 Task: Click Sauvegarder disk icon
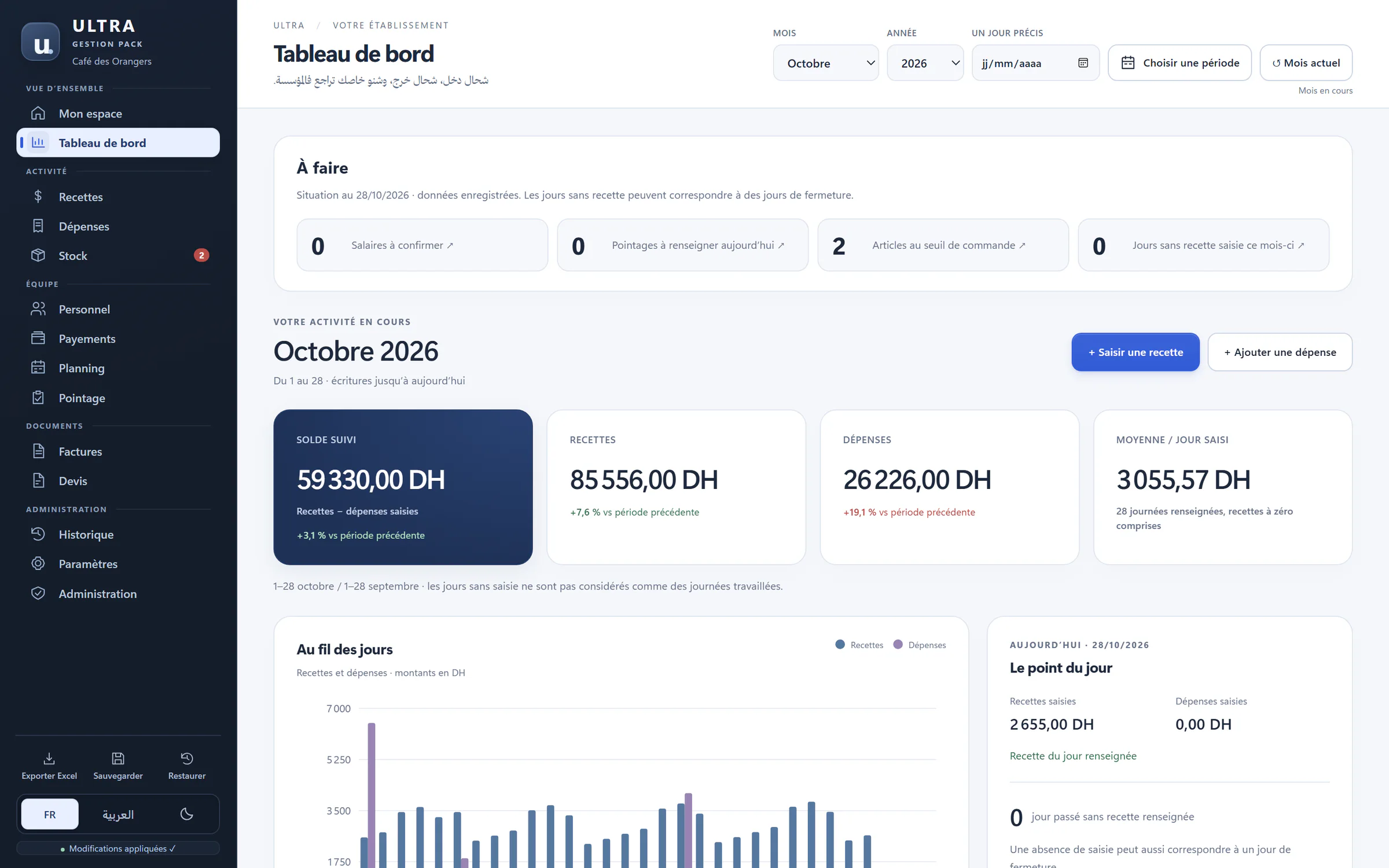coord(118,758)
